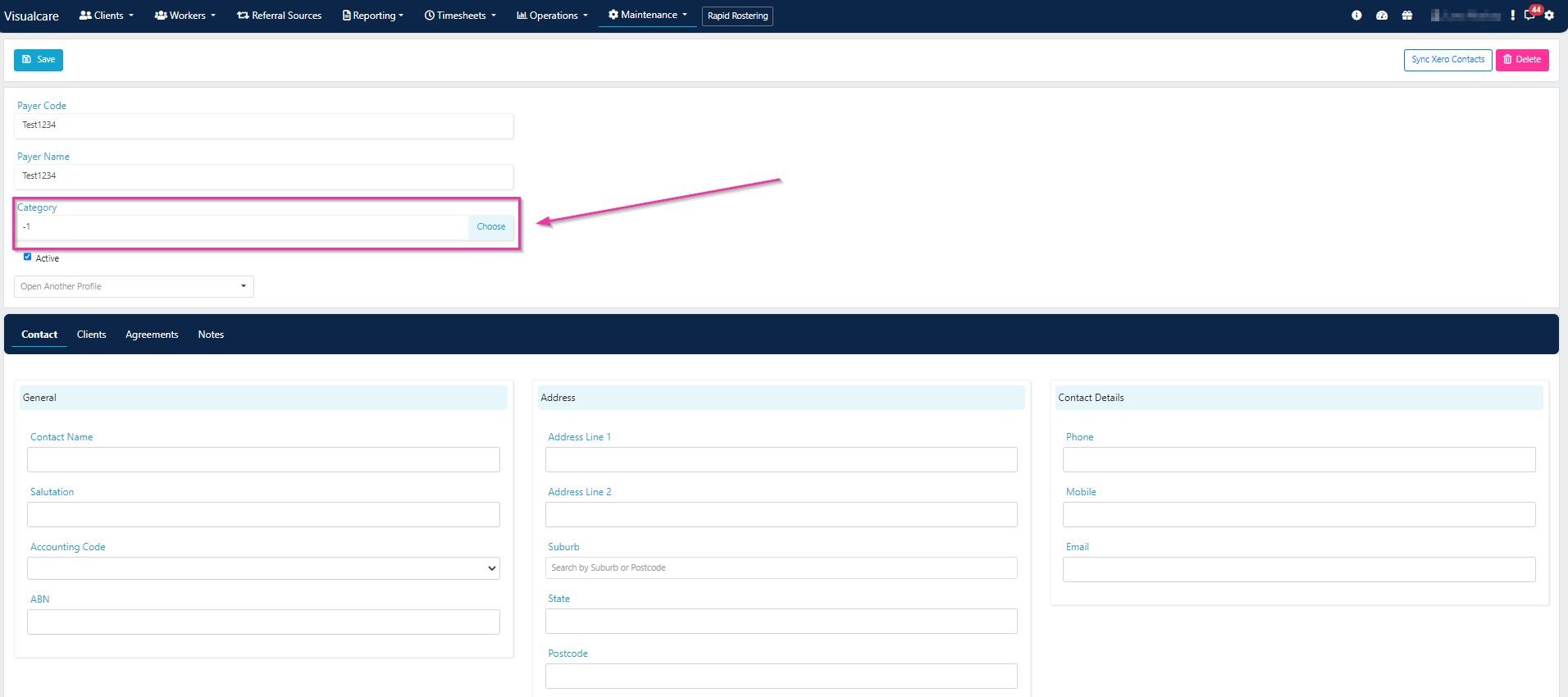This screenshot has width=1568, height=697.
Task: Click the Address section header
Action: tap(781, 398)
